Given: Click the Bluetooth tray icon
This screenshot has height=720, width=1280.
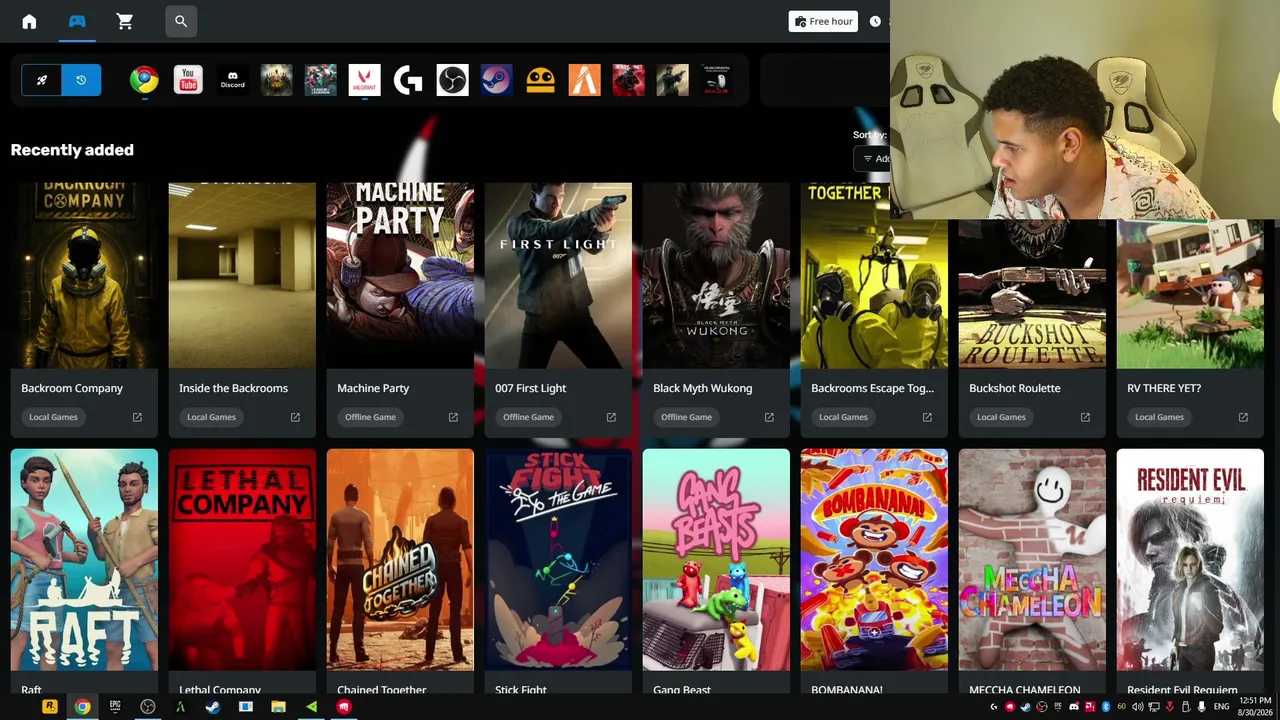Looking at the screenshot, I should [1106, 707].
